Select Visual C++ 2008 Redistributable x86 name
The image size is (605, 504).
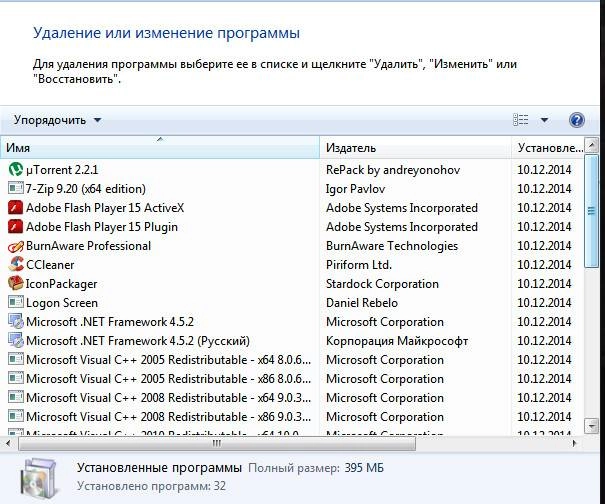coord(168,417)
